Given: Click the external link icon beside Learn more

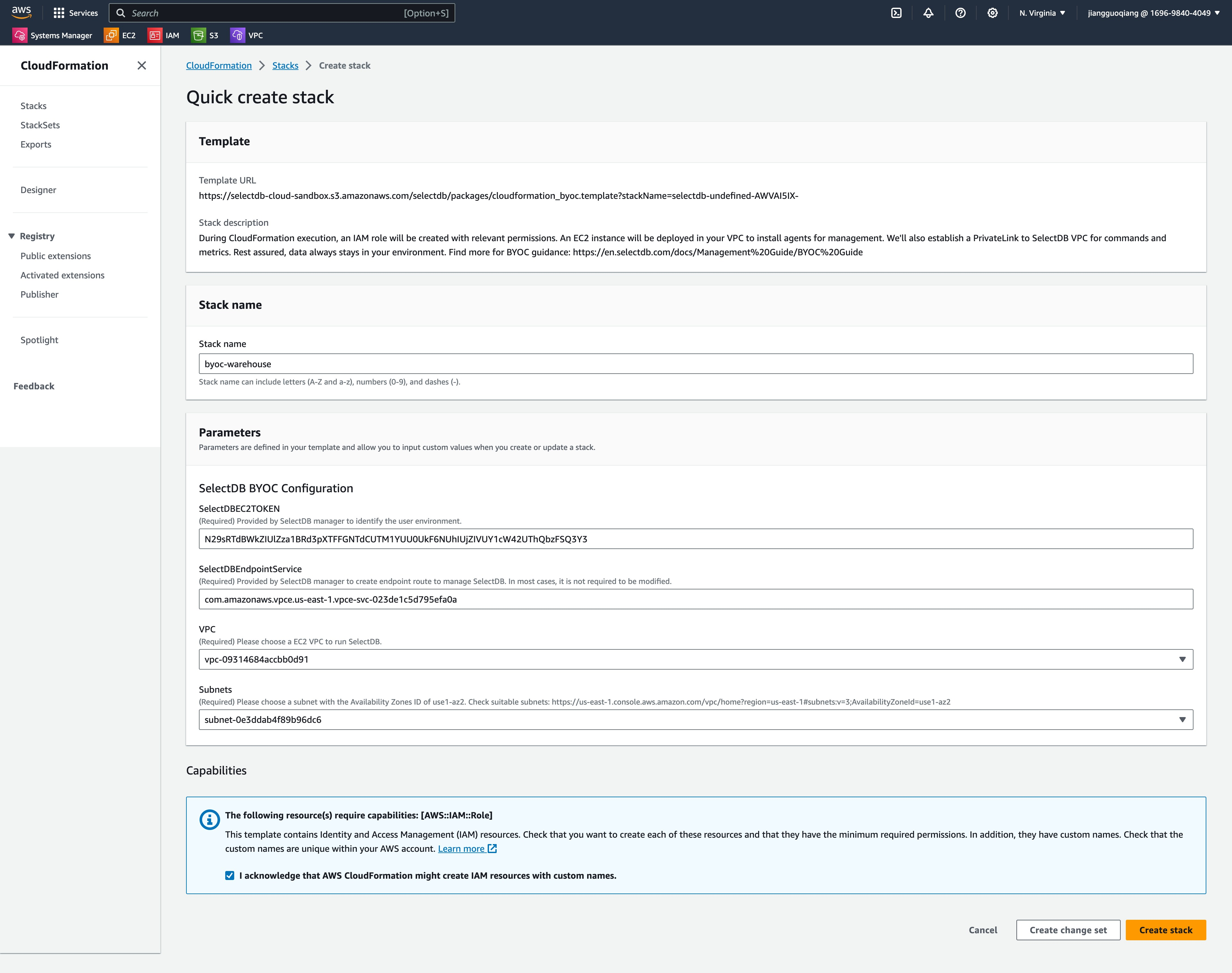Looking at the screenshot, I should pyautogui.click(x=492, y=849).
